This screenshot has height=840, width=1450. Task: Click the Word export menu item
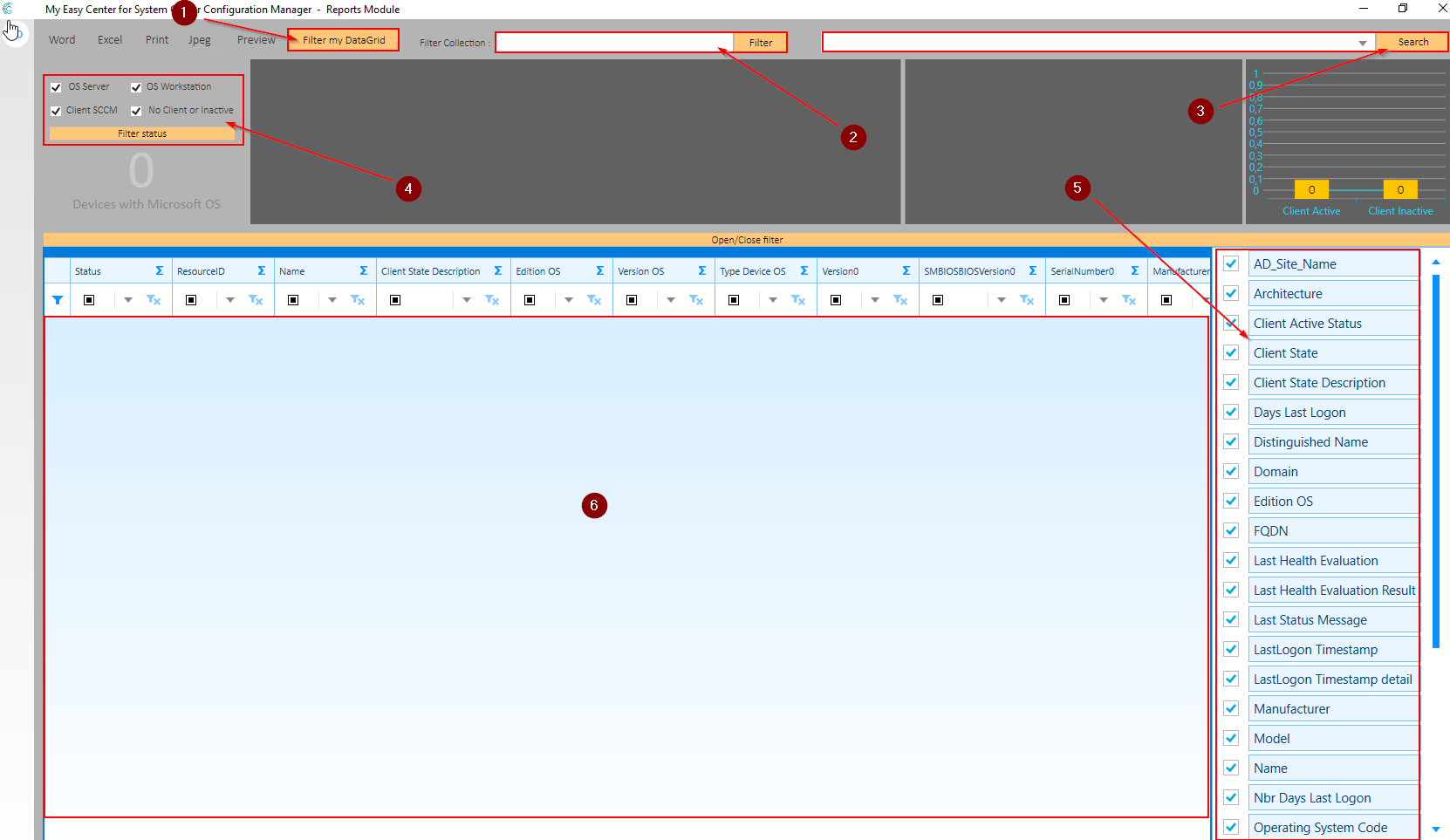(62, 40)
